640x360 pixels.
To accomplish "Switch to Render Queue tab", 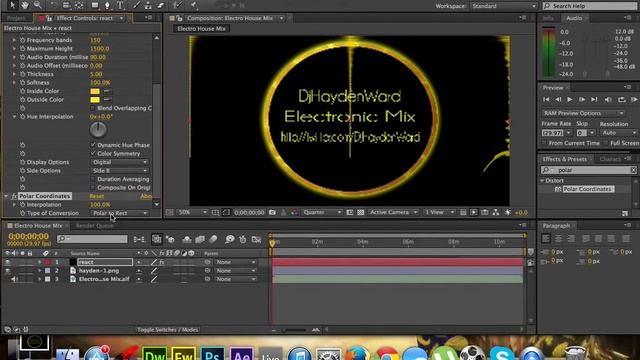I will [x=95, y=226].
